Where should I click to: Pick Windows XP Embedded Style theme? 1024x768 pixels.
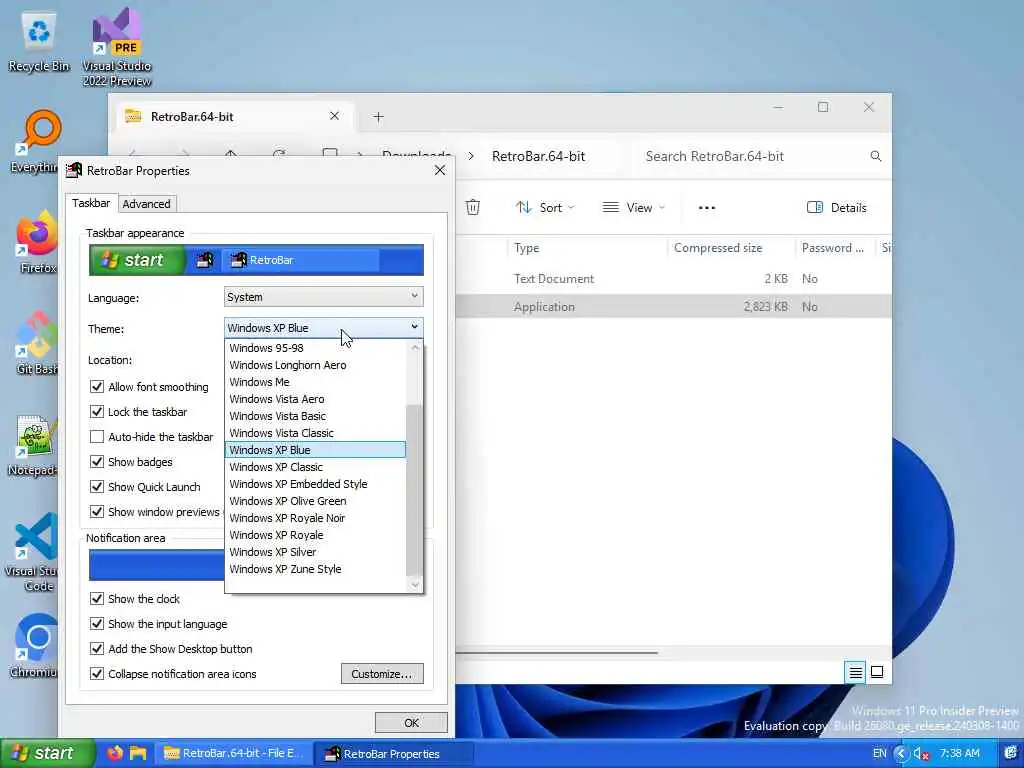tap(315, 484)
